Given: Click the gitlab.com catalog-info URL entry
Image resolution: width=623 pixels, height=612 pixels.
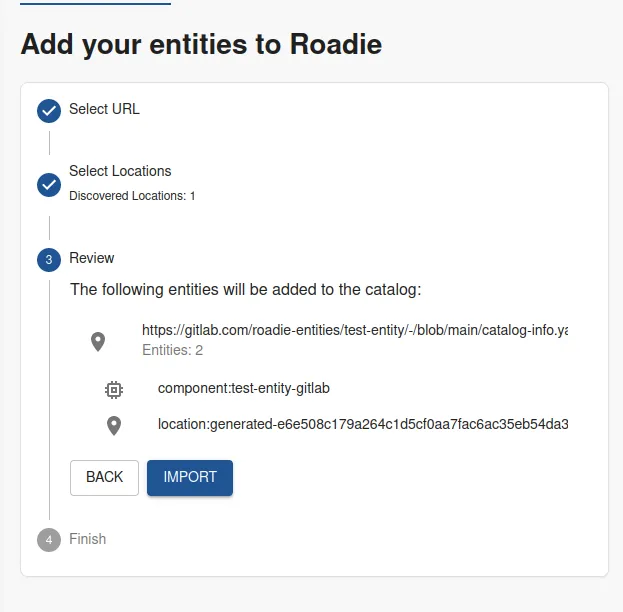Looking at the screenshot, I should pos(355,330).
